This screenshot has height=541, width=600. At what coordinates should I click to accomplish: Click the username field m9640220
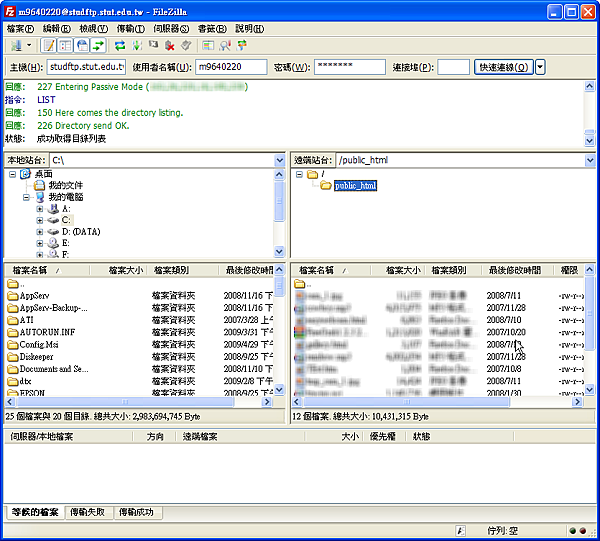click(x=231, y=67)
